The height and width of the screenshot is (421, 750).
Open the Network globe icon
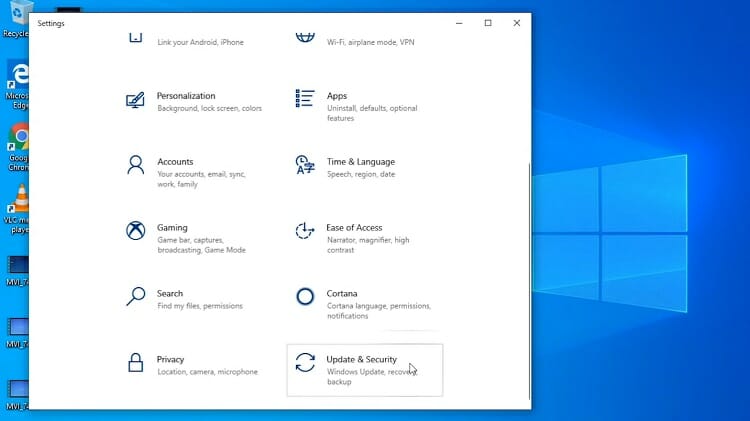pyautogui.click(x=305, y=37)
